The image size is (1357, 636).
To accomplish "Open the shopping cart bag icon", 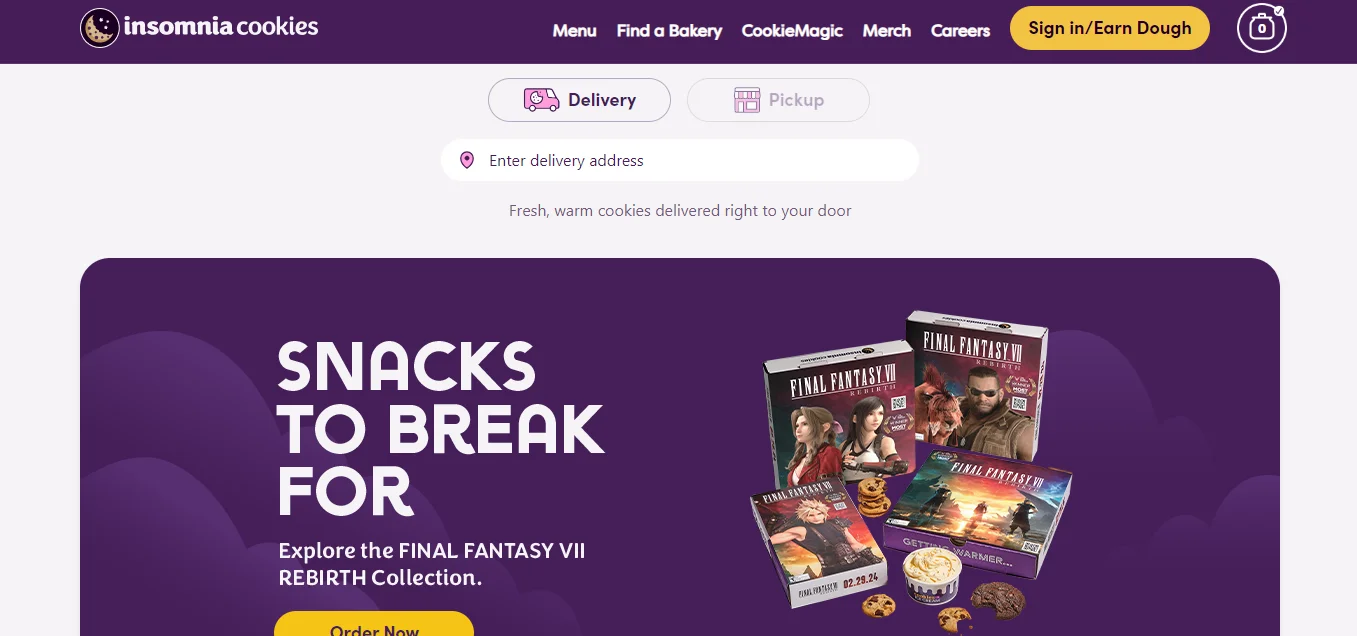I will coord(1262,28).
